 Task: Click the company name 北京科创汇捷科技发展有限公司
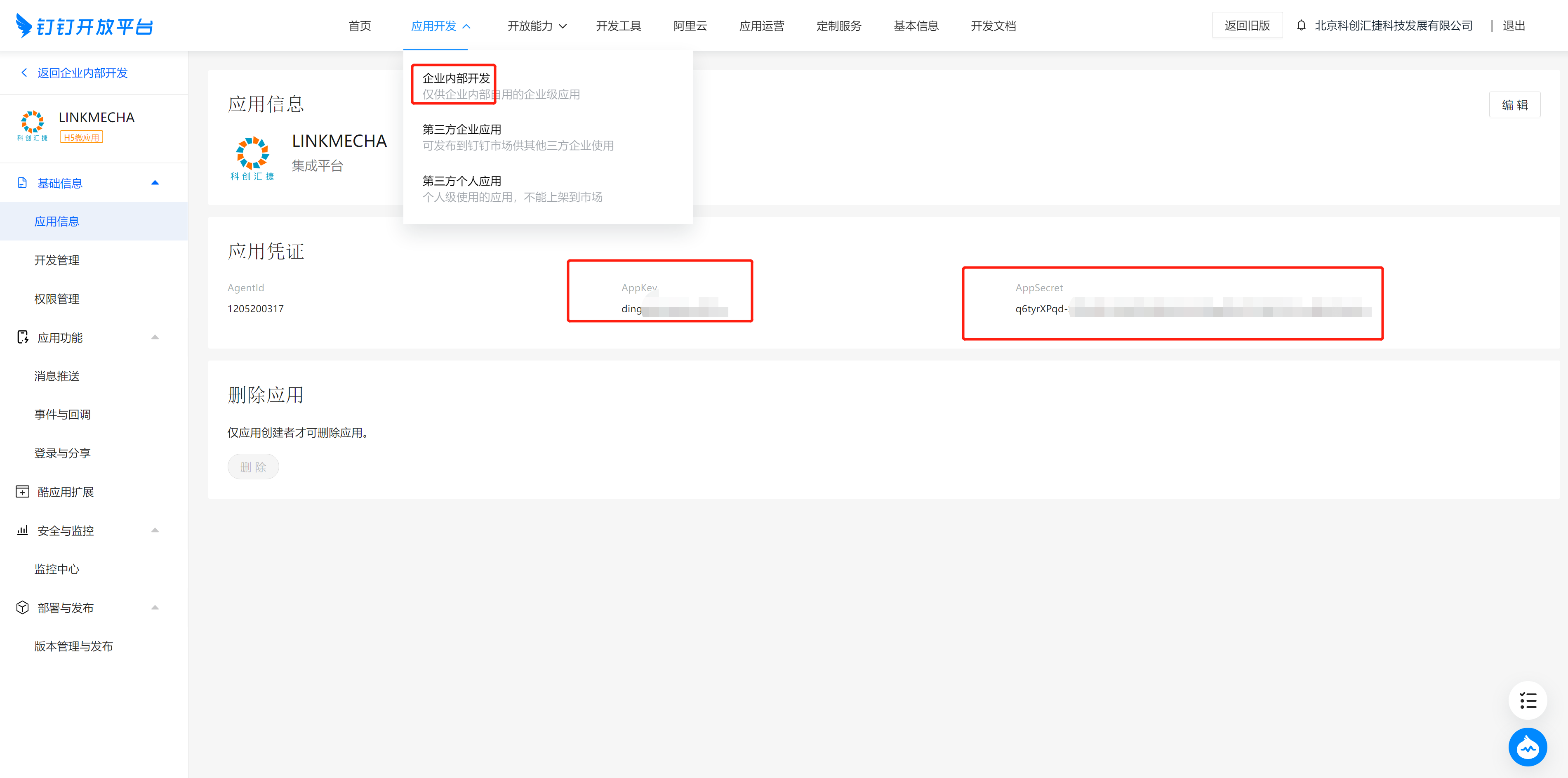tap(1393, 26)
